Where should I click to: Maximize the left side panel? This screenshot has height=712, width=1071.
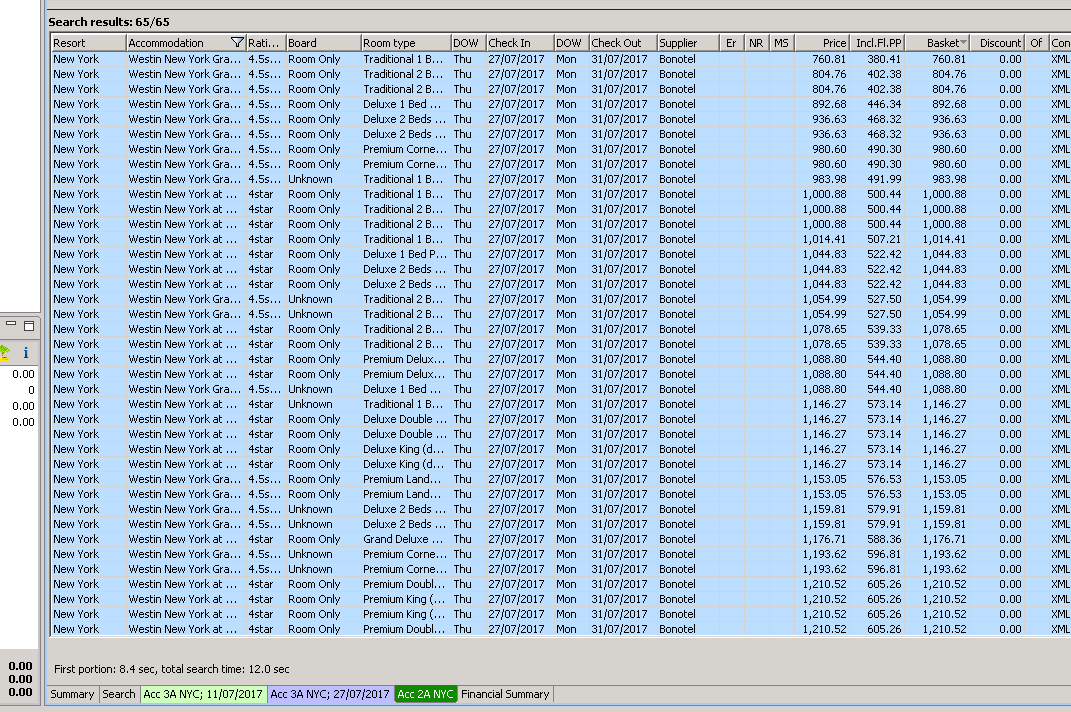pos(29,325)
